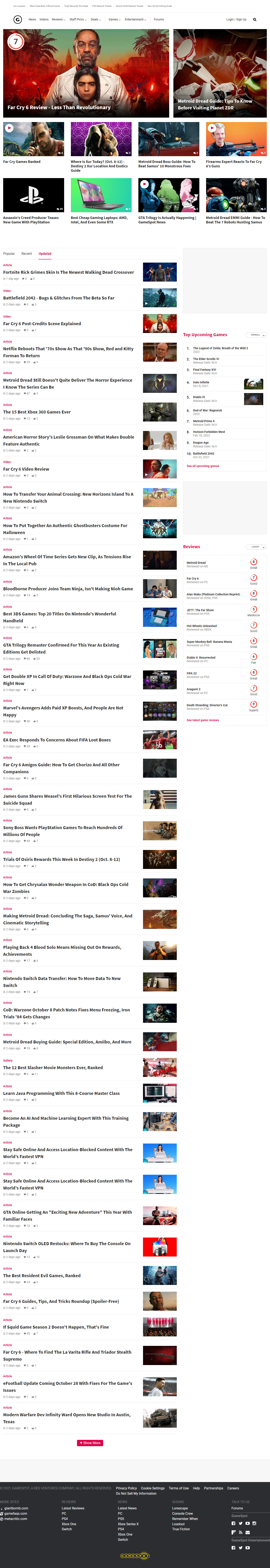Select the Updated tab

click(45, 254)
